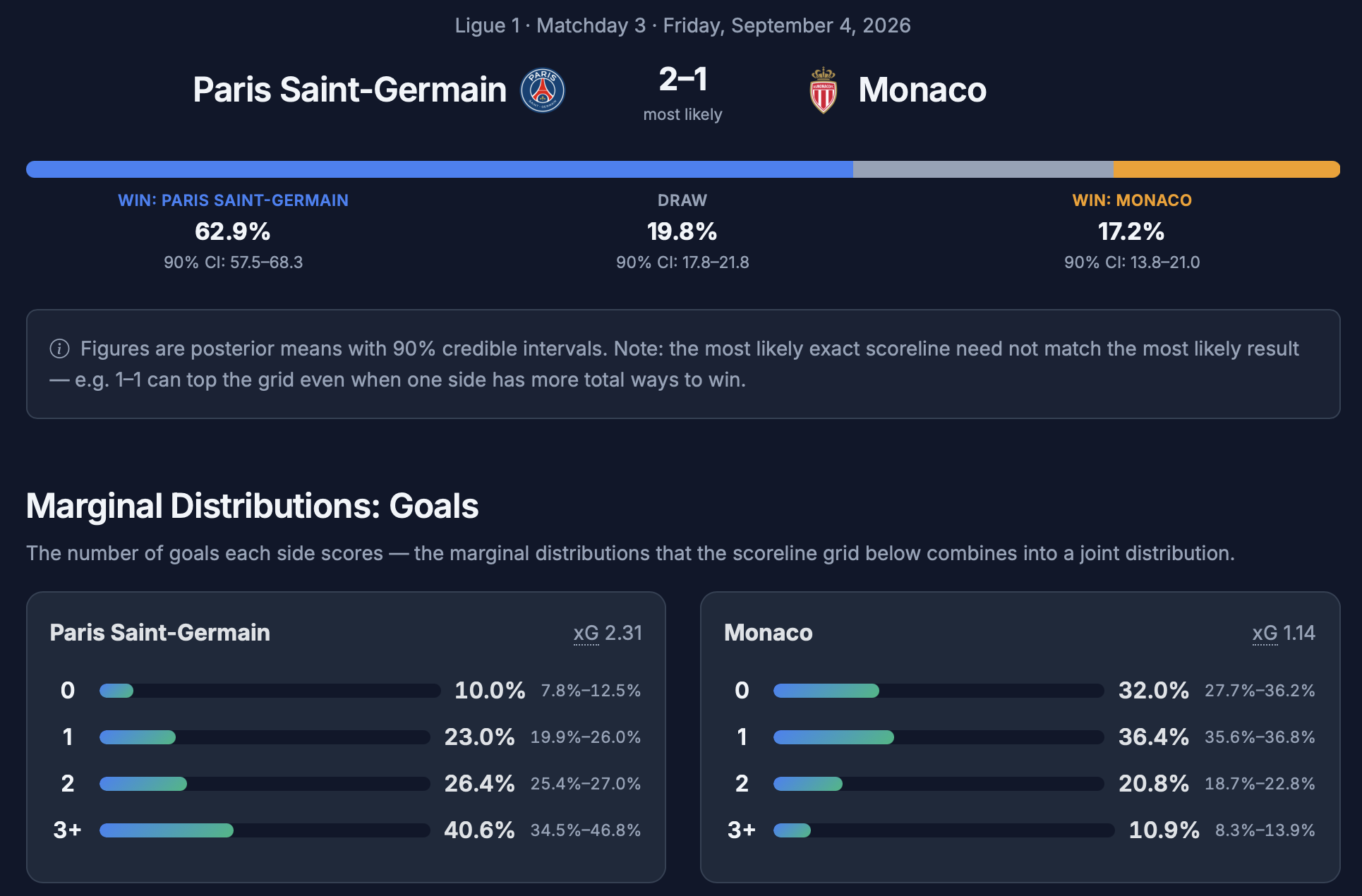Click the xG 1.14 label for Monaco

[x=1284, y=633]
